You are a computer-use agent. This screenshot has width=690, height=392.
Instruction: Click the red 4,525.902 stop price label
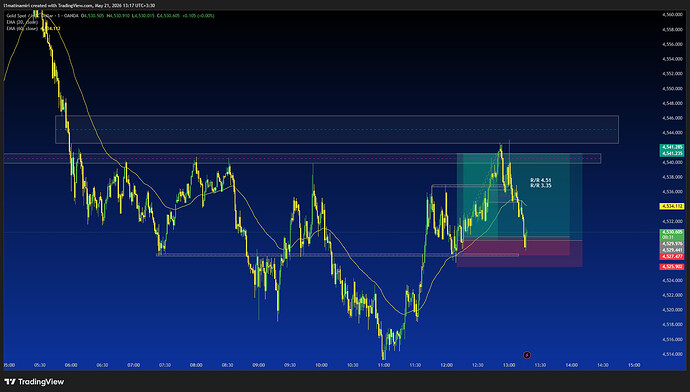point(672,267)
